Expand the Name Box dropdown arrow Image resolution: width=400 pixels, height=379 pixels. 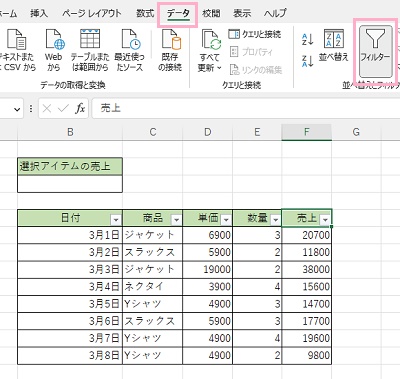(17, 109)
